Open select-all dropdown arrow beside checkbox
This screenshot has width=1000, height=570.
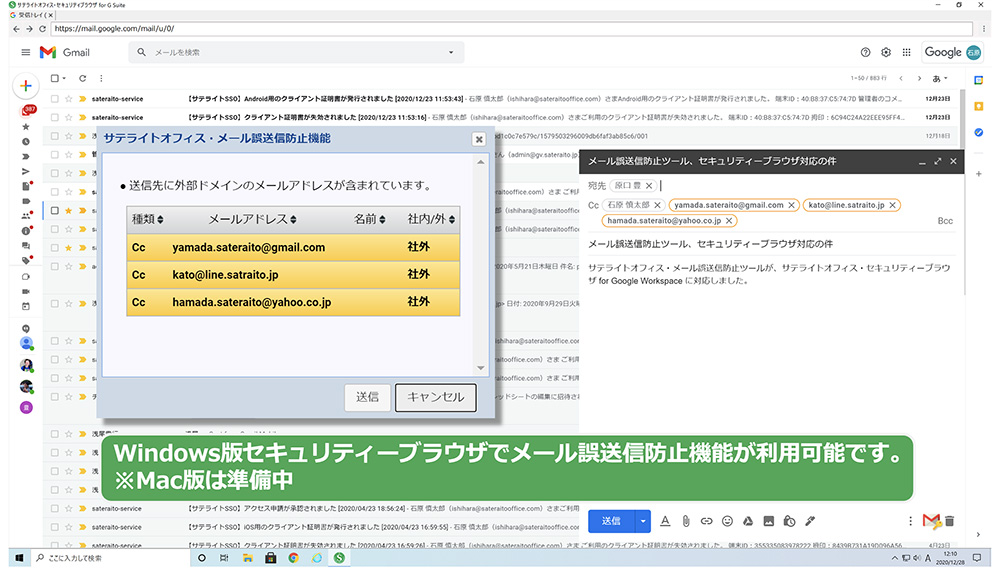pos(64,78)
